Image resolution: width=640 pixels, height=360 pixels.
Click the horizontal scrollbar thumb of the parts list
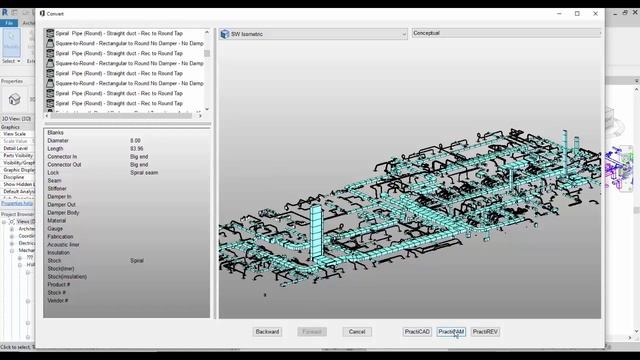click(121, 116)
